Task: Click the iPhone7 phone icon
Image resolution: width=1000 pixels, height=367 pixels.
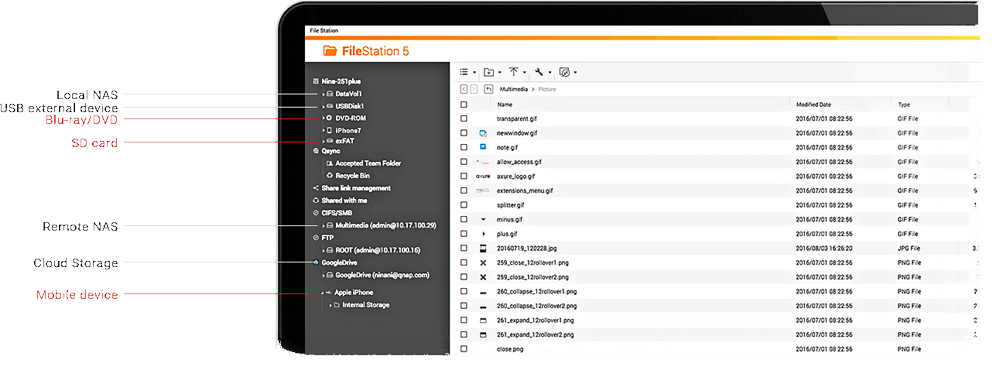Action: point(330,130)
